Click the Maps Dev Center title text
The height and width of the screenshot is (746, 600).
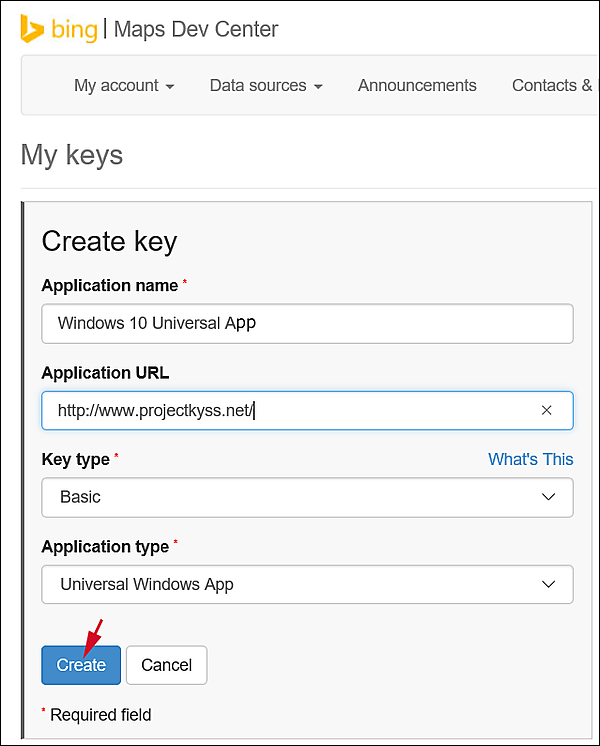196,29
